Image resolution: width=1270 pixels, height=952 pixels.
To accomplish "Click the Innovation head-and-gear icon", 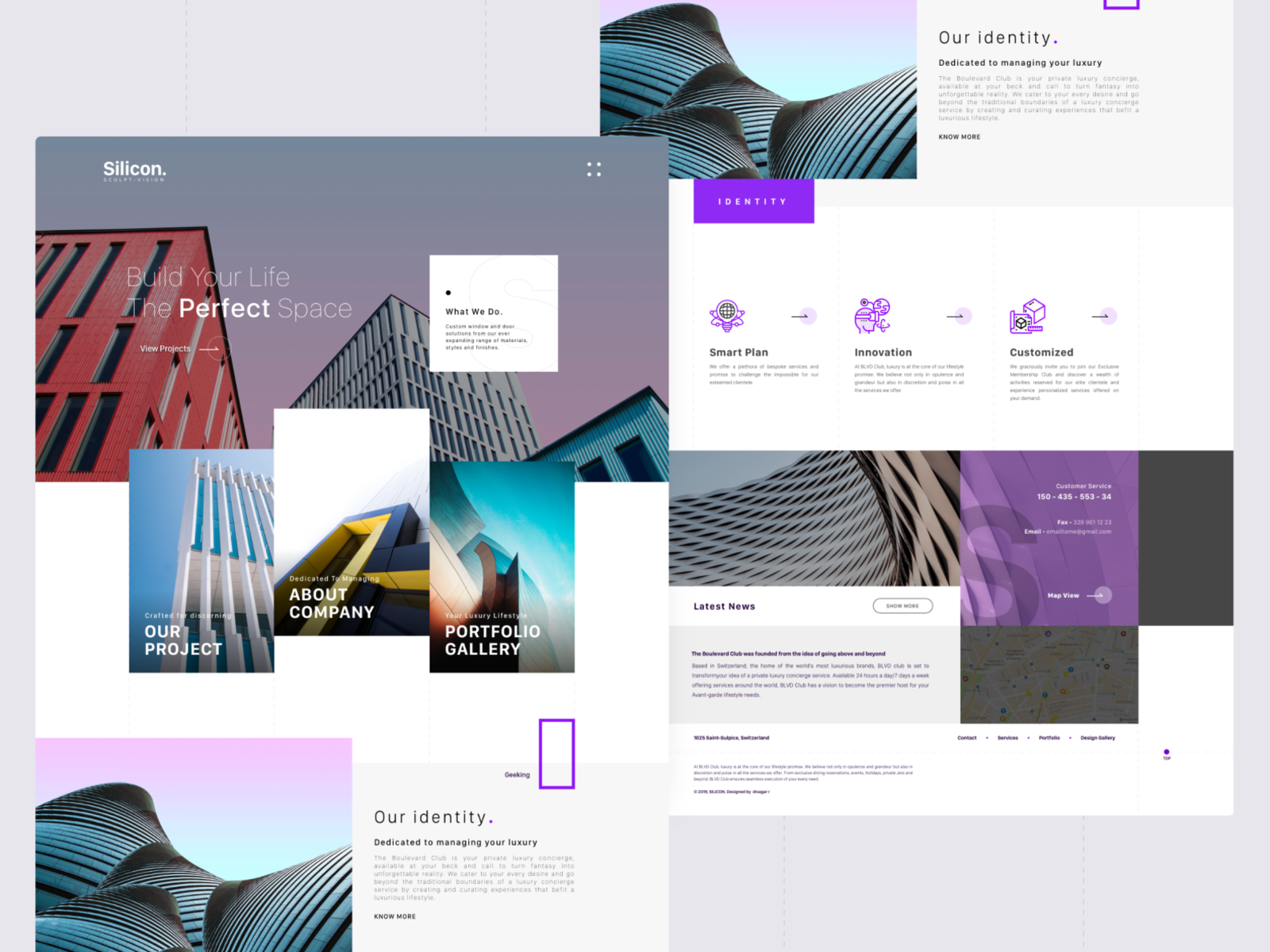I will tap(871, 316).
